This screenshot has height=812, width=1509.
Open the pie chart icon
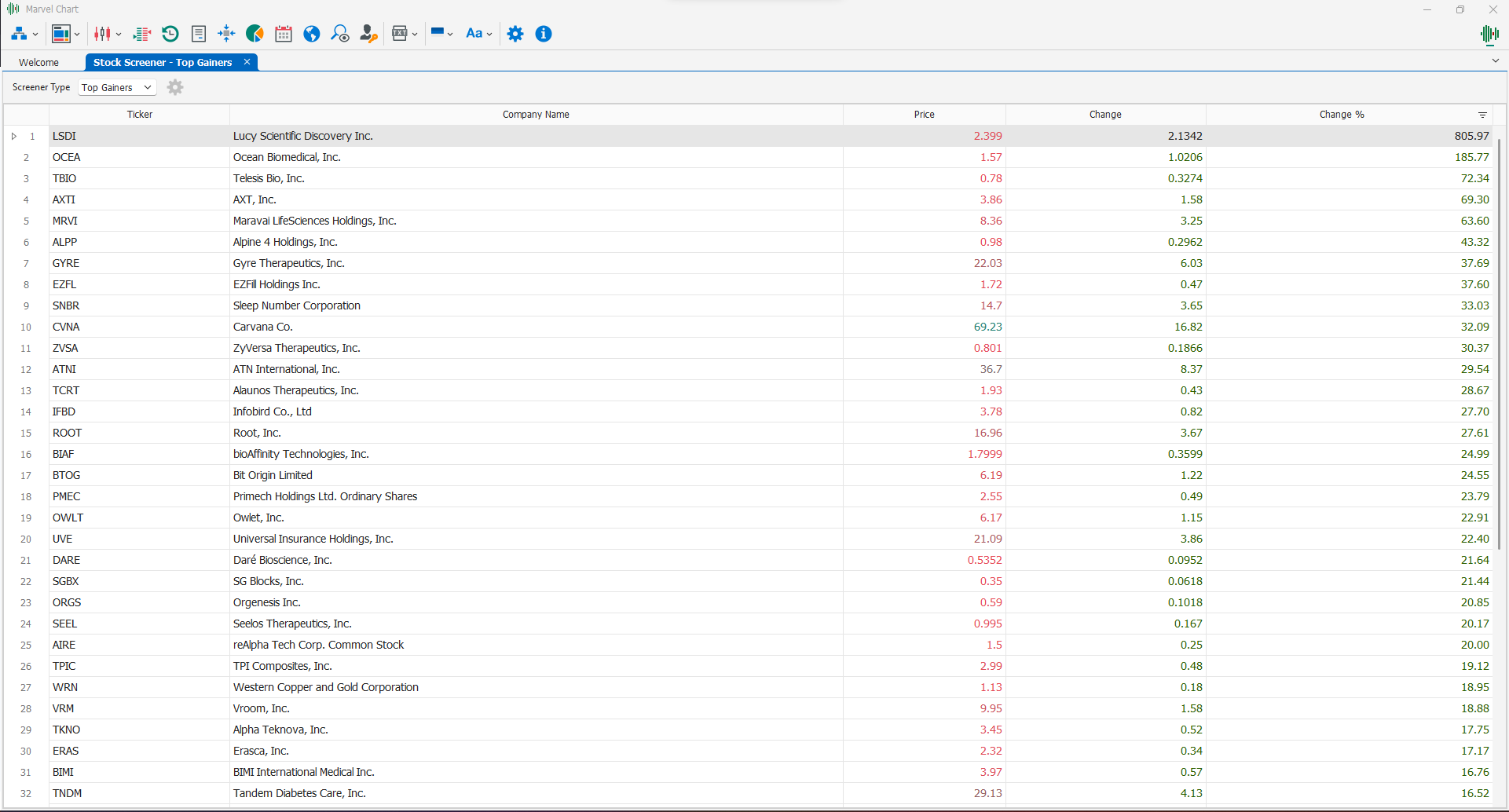coord(255,34)
